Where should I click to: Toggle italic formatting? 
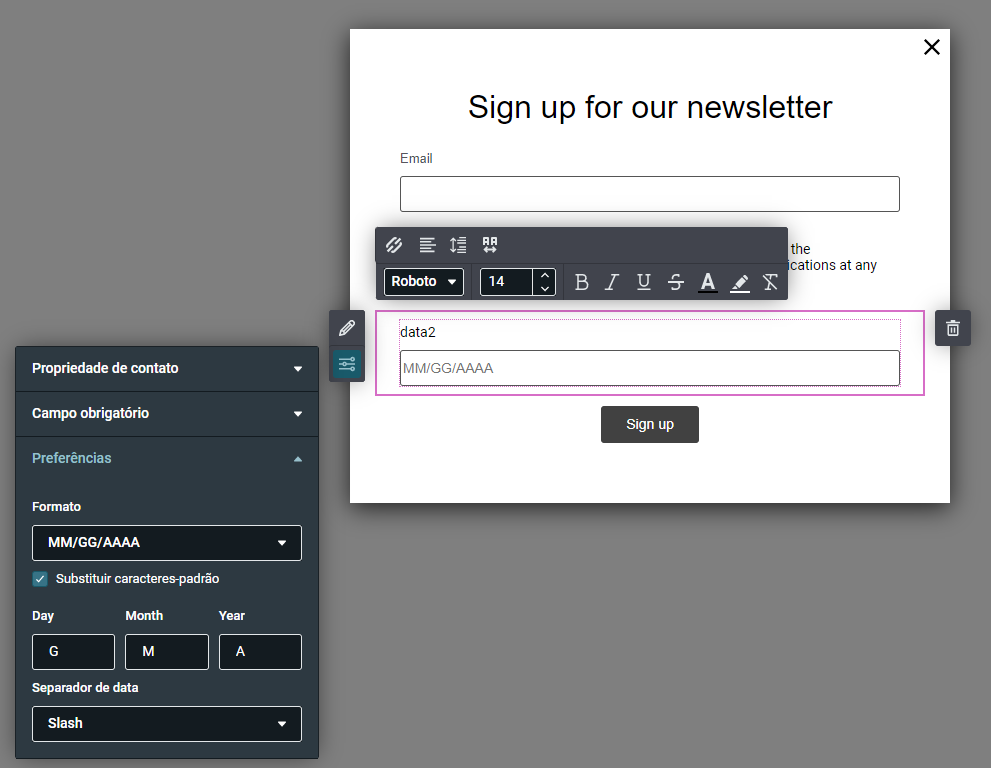(612, 282)
